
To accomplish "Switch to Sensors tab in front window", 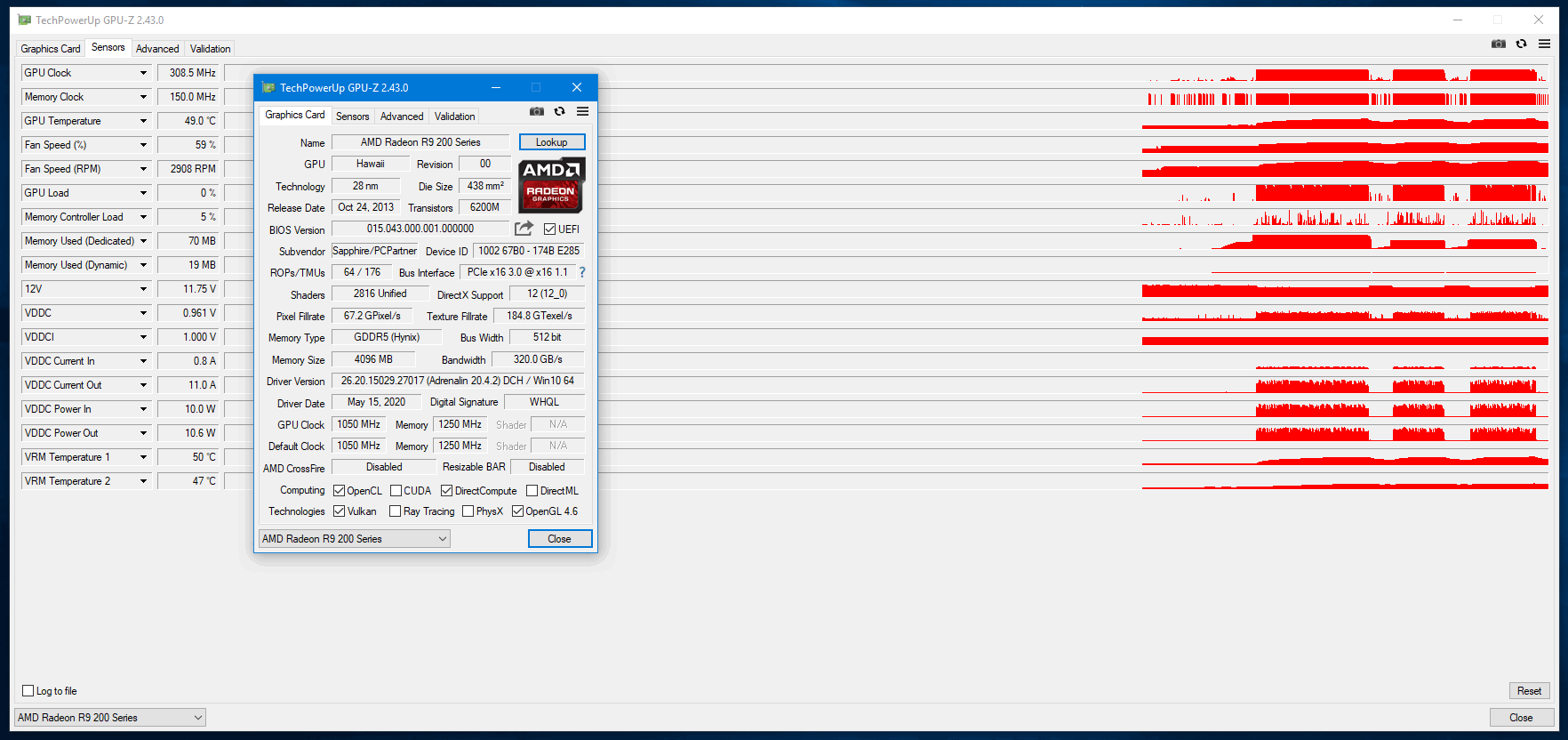I will coord(352,117).
